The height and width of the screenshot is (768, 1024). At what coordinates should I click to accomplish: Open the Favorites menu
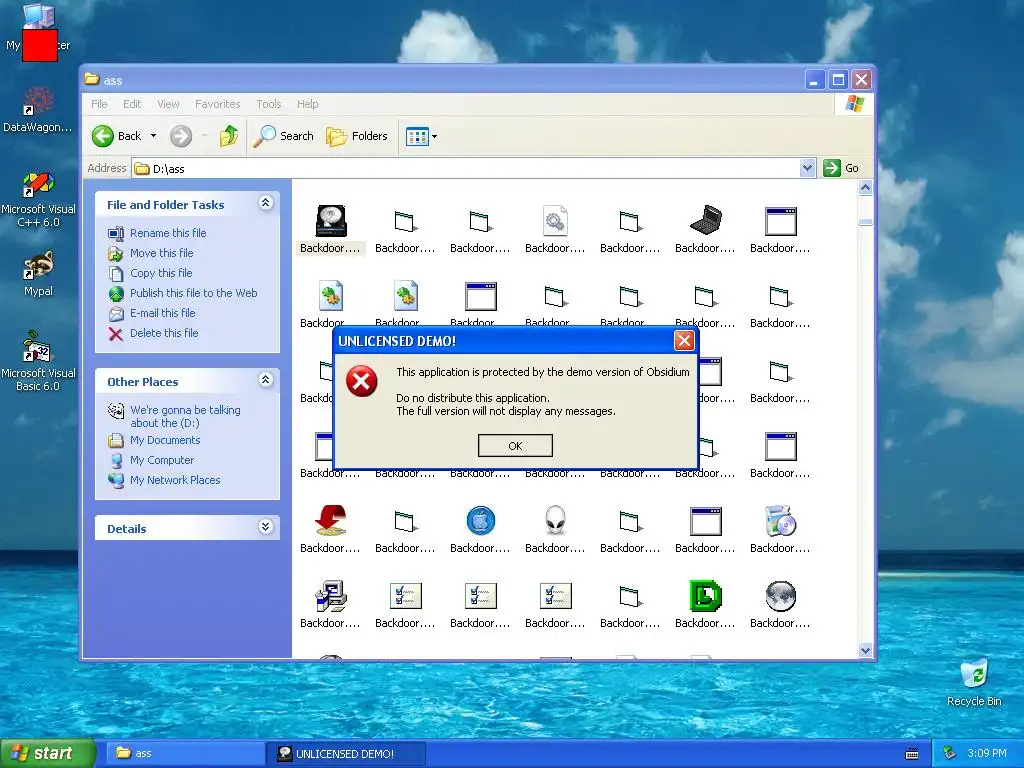(217, 104)
